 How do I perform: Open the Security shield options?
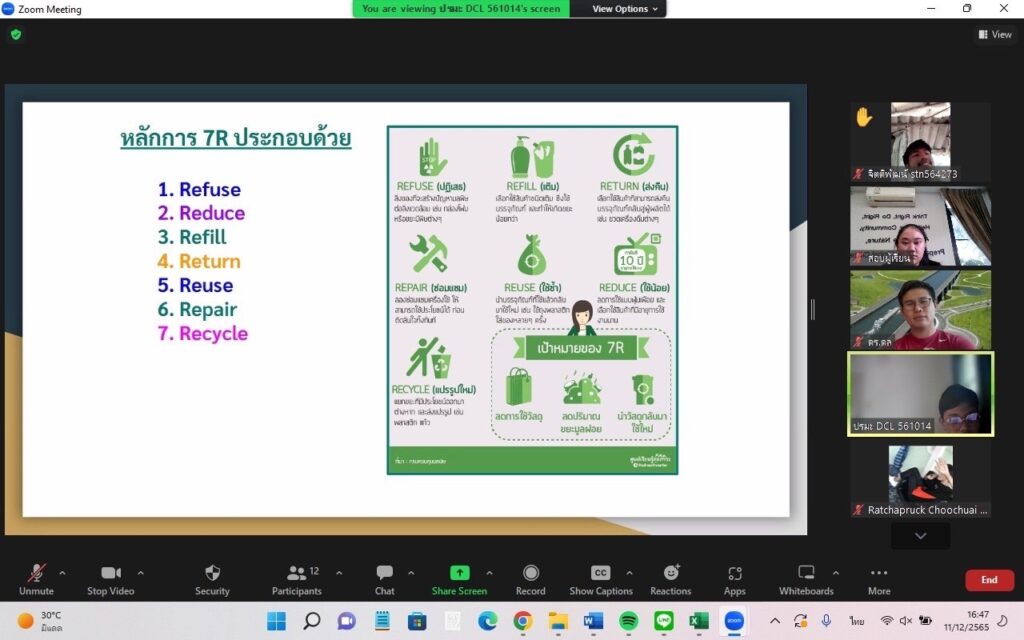click(212, 578)
